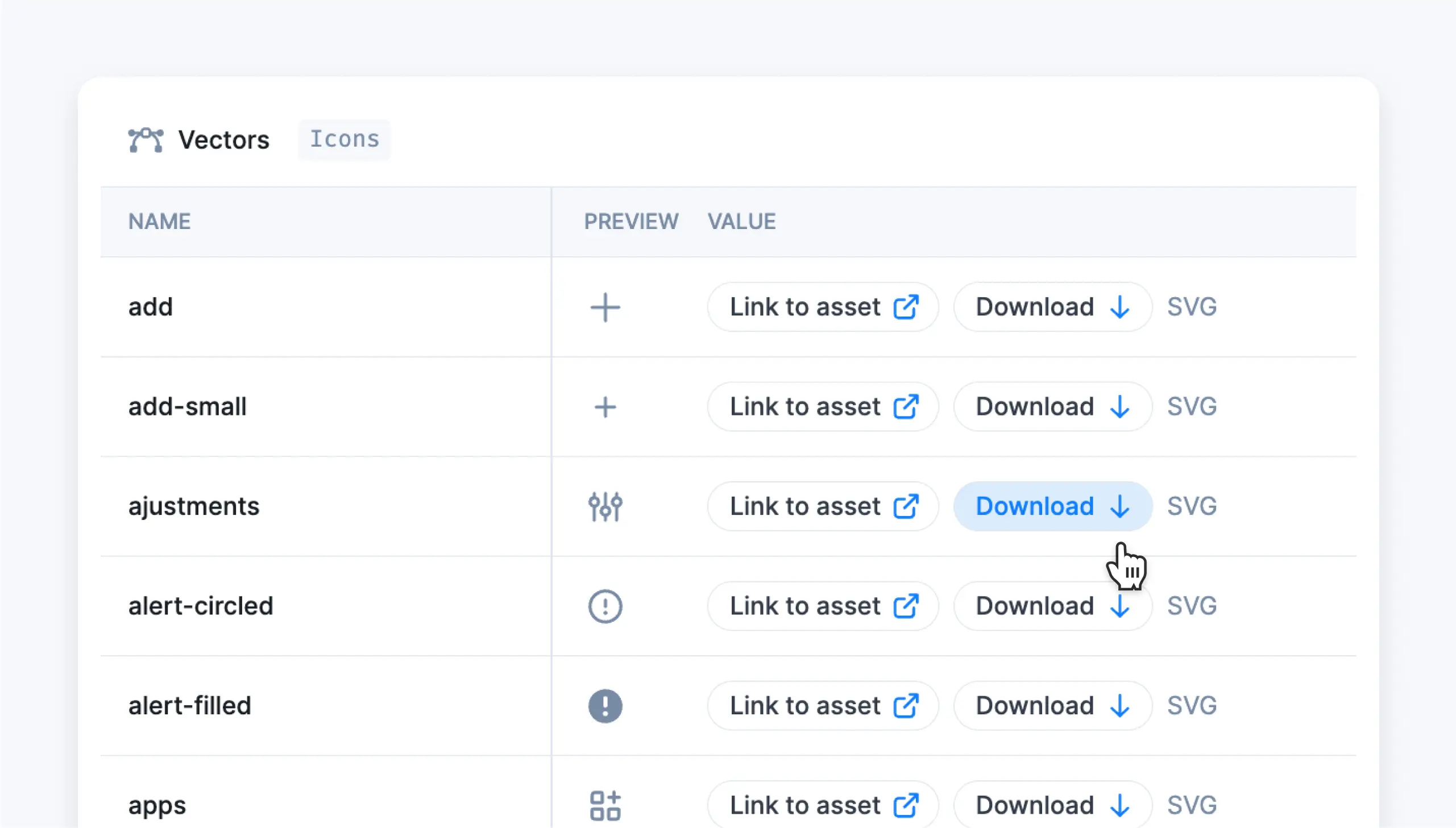
Task: Select the Icons tag label
Action: 344,139
